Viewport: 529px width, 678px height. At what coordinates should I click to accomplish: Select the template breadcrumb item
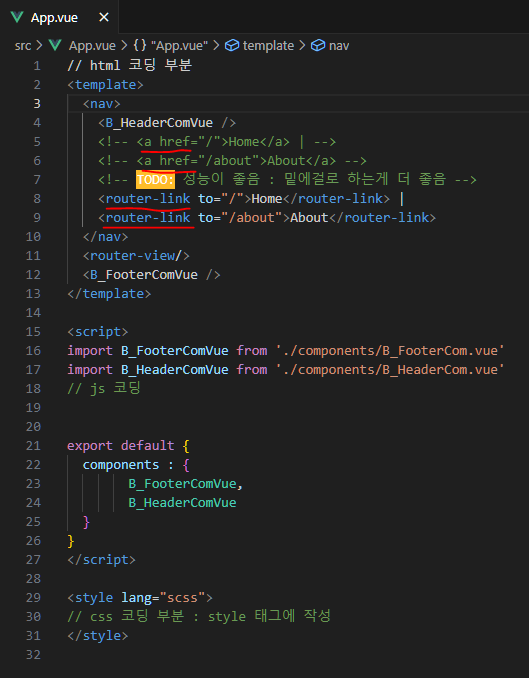coord(268,45)
